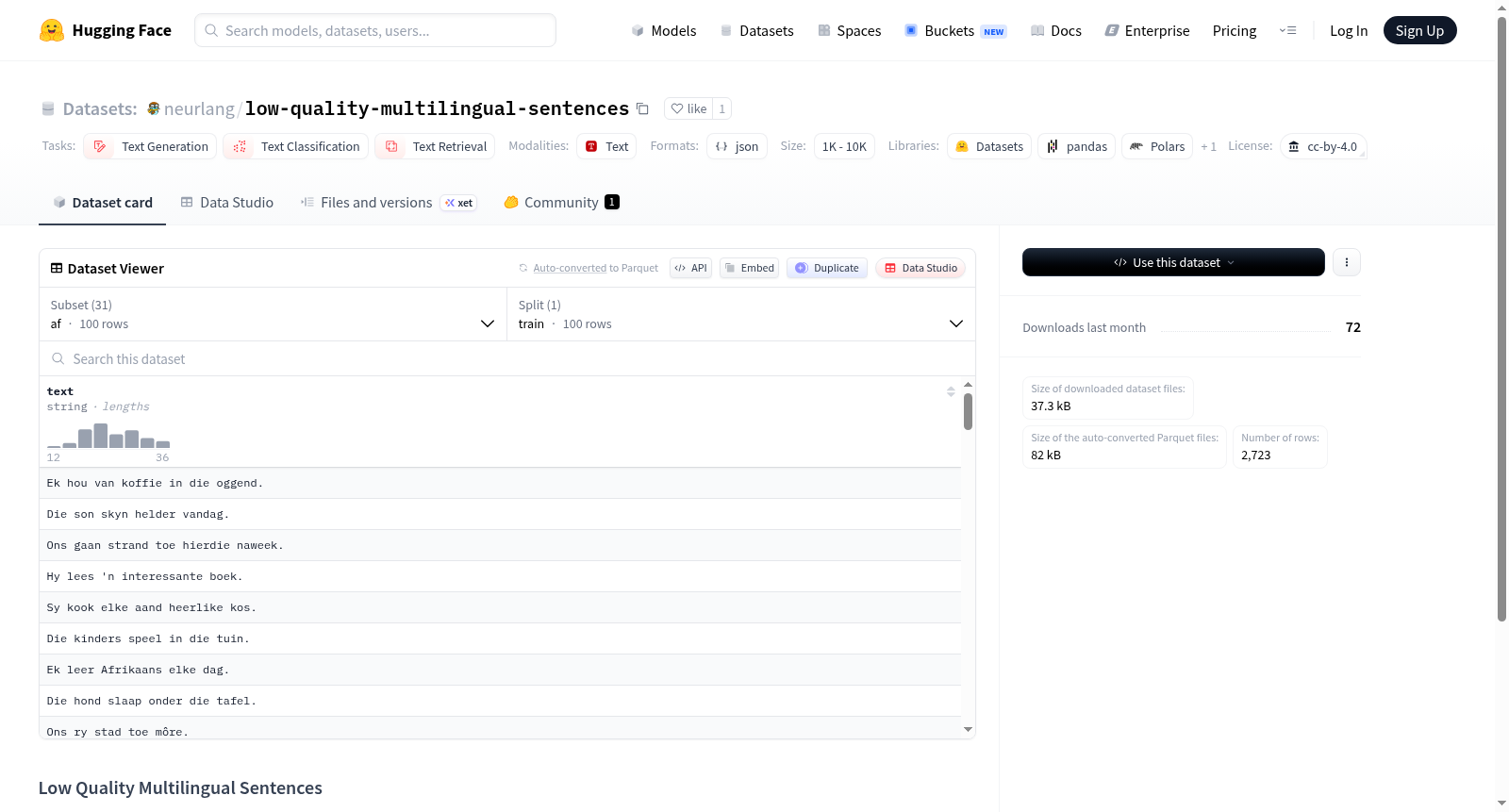Show the +1 more libraries
1509x812 pixels.
1208,146
